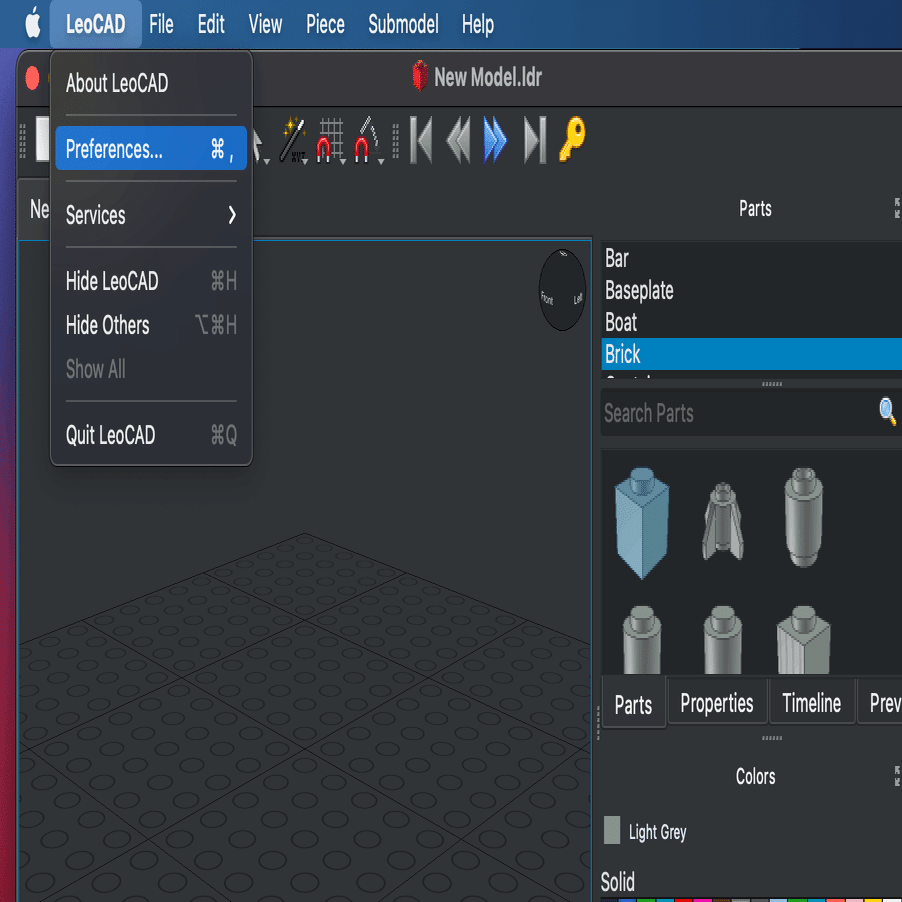Choose Hide LeoCAD
Viewport: 902px width, 902px height.
coord(151,281)
